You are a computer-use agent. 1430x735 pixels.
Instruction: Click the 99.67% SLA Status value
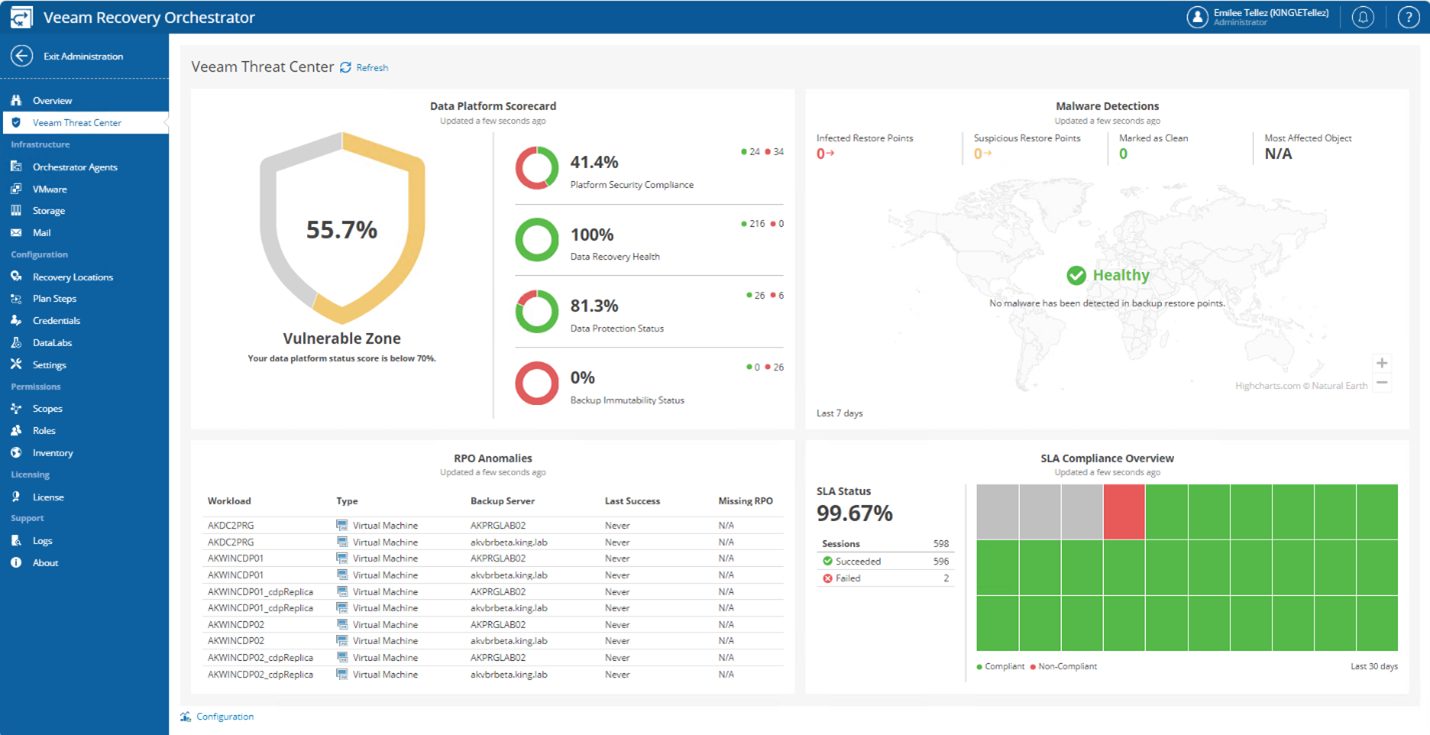pyautogui.click(x=855, y=513)
